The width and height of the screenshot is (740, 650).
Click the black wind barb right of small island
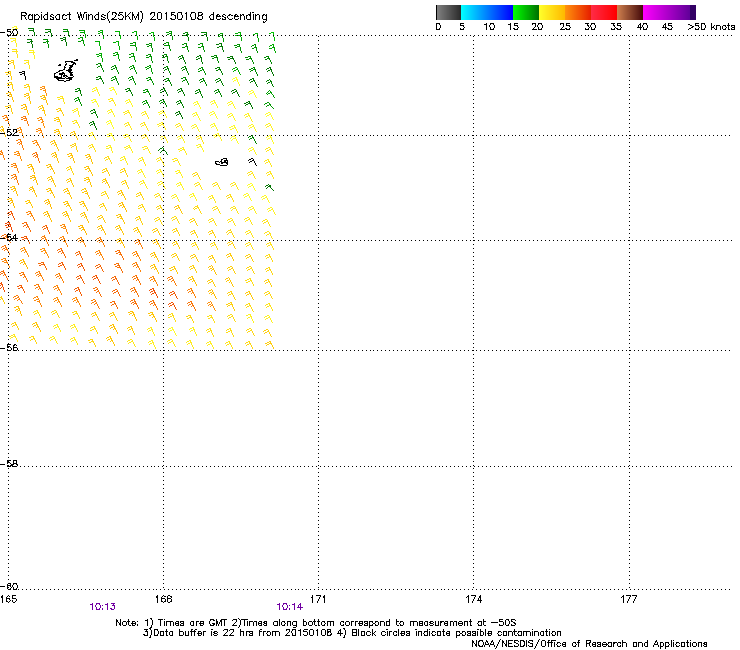click(252, 162)
